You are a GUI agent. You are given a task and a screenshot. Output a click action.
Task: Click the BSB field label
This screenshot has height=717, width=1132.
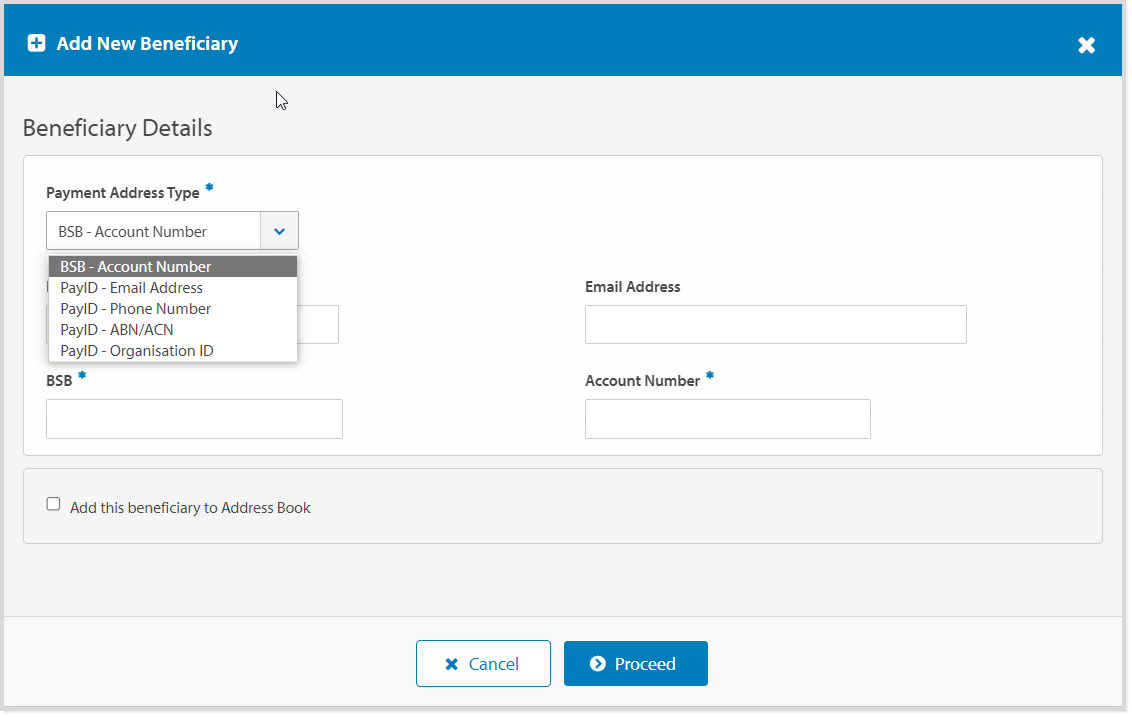point(59,381)
